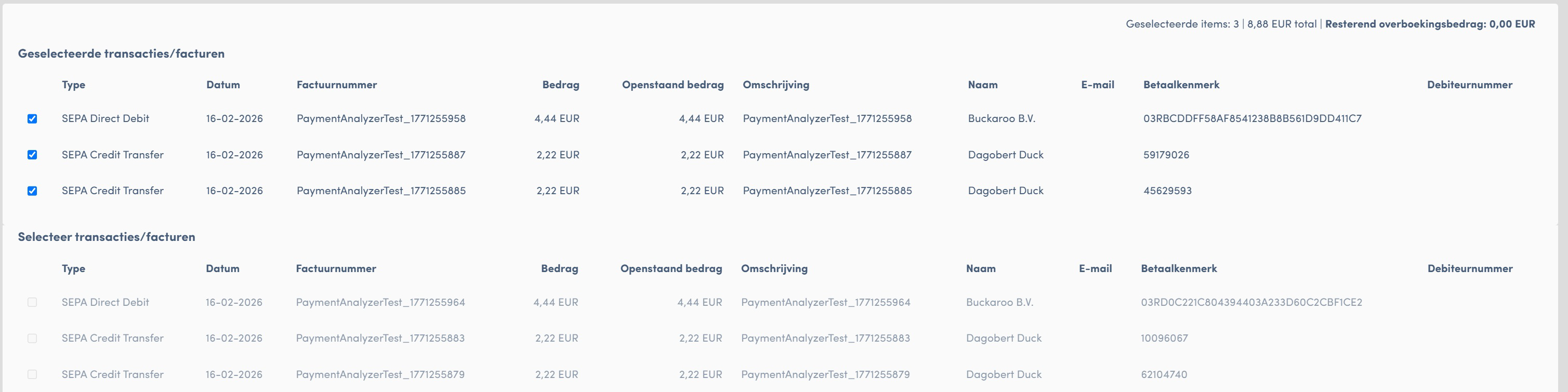This screenshot has width=1568, height=392.
Task: Click Naam header in Selecteer transacties table
Action: pos(981,268)
